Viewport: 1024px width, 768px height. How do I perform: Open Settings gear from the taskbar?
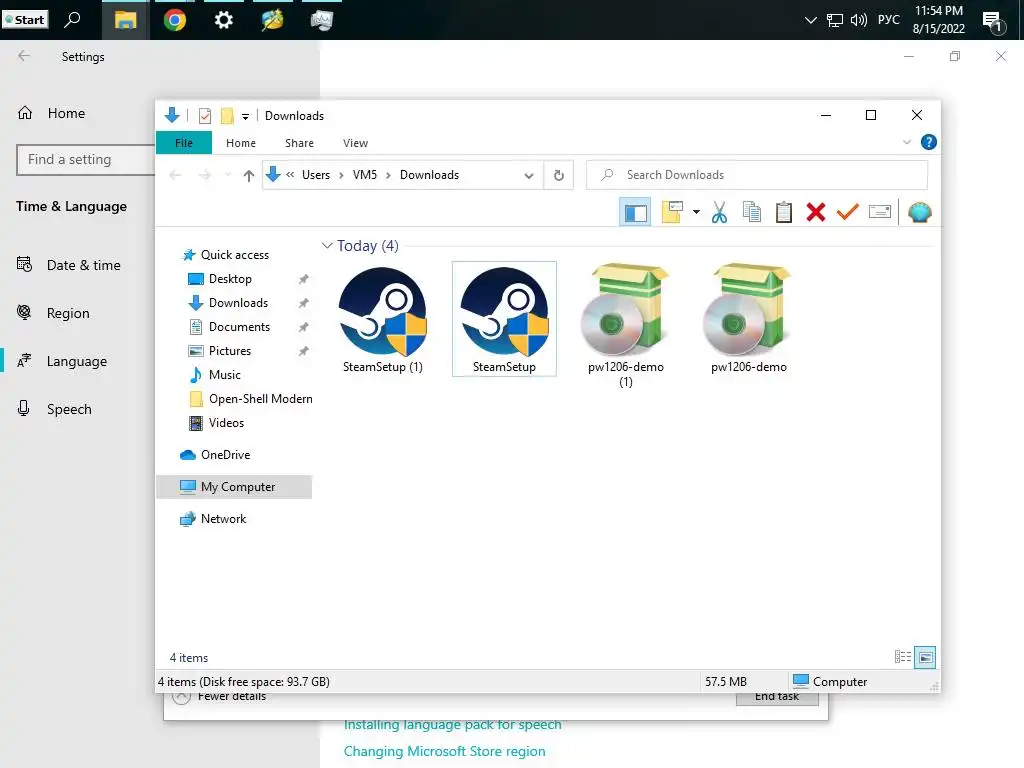coord(223,20)
